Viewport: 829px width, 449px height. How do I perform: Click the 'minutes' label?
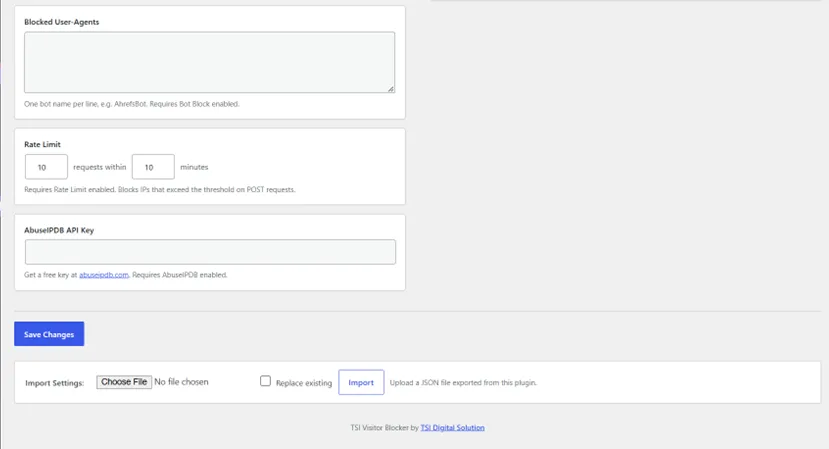194,167
